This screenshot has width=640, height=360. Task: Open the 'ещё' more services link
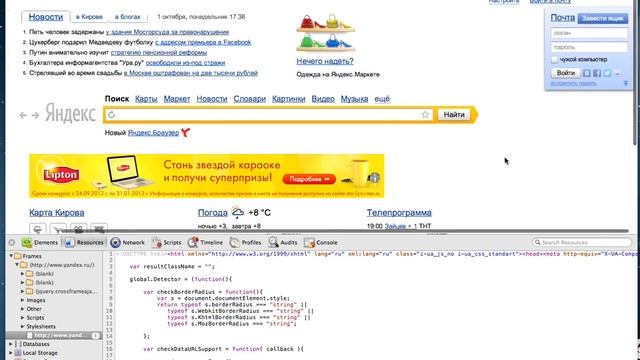382,99
